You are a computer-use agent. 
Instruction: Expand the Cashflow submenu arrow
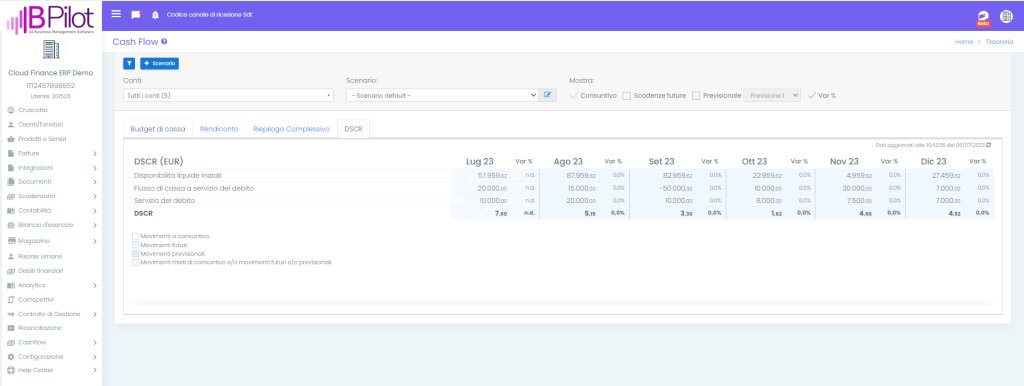point(95,342)
